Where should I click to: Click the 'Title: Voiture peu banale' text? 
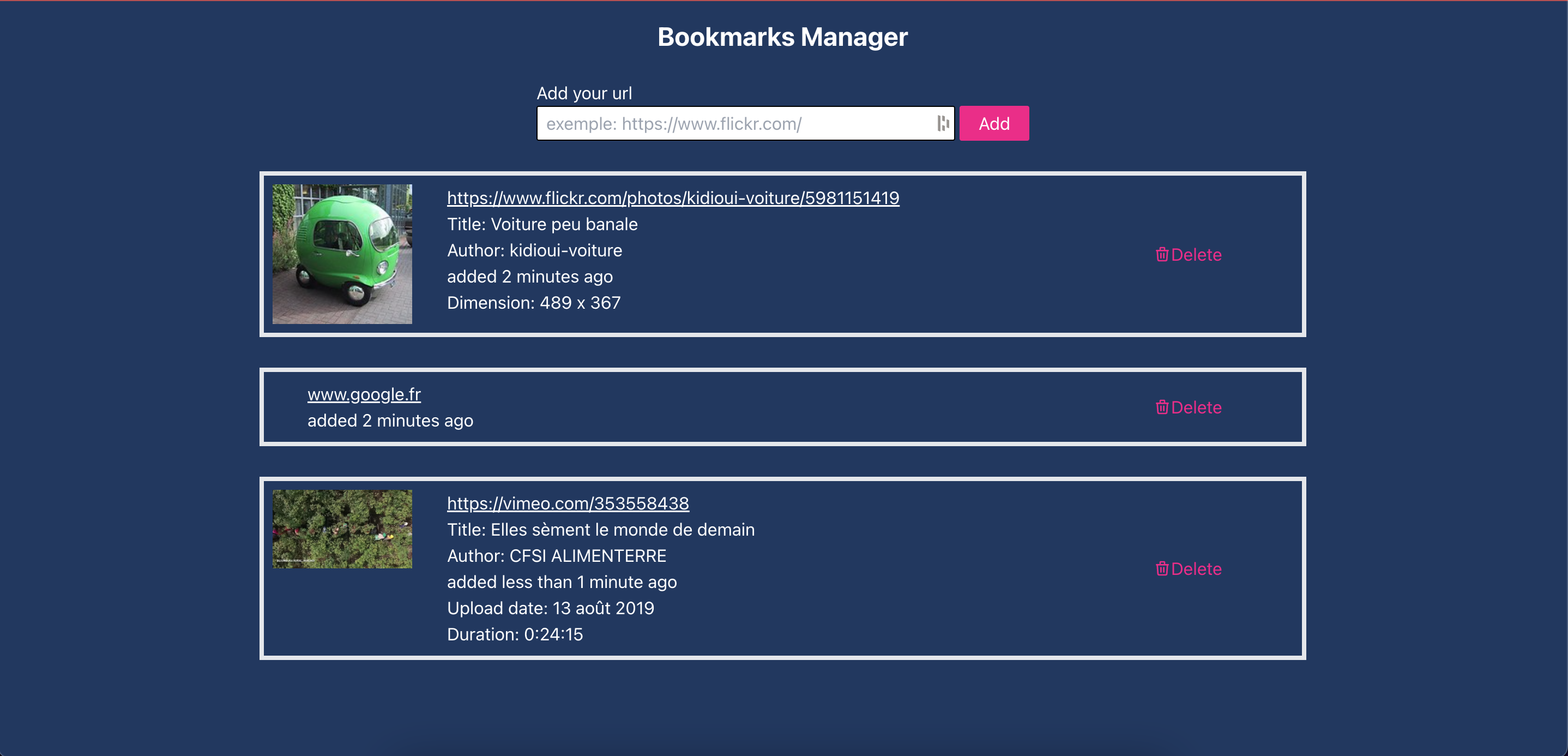click(x=542, y=224)
